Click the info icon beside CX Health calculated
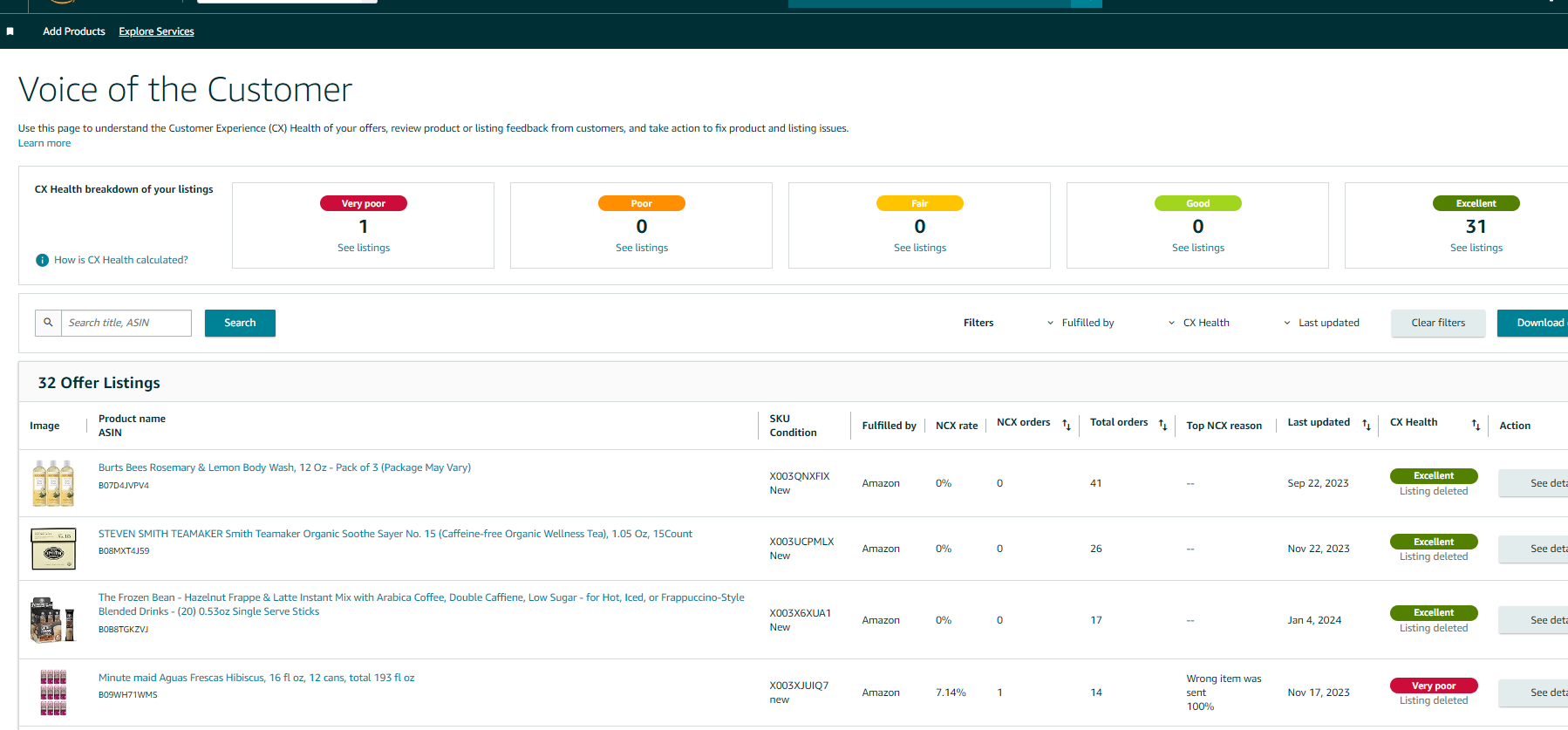This screenshot has height=730, width=1568. (x=42, y=260)
